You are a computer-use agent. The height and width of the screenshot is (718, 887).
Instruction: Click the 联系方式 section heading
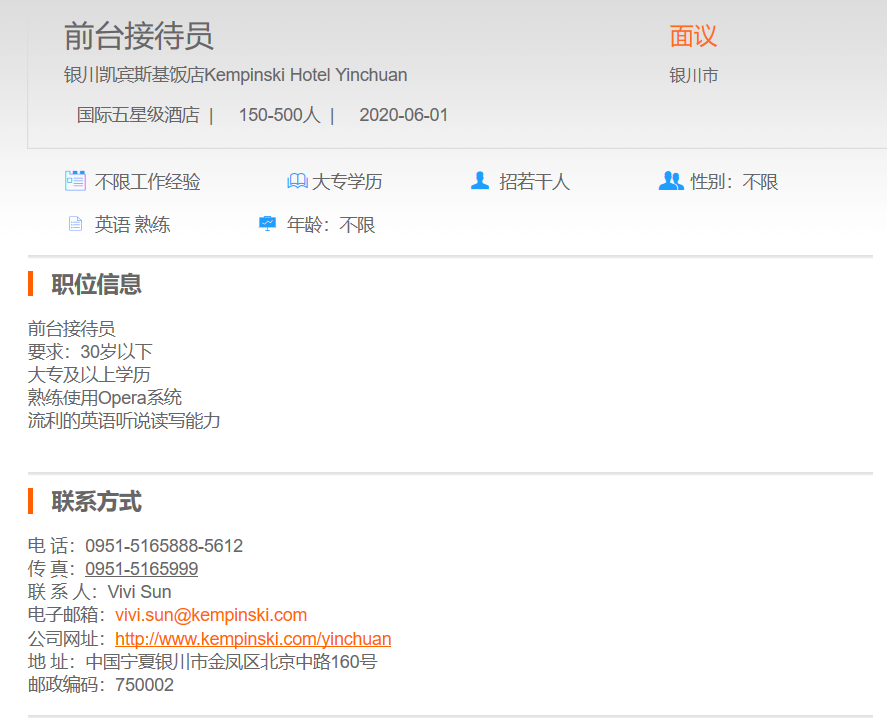(x=97, y=501)
